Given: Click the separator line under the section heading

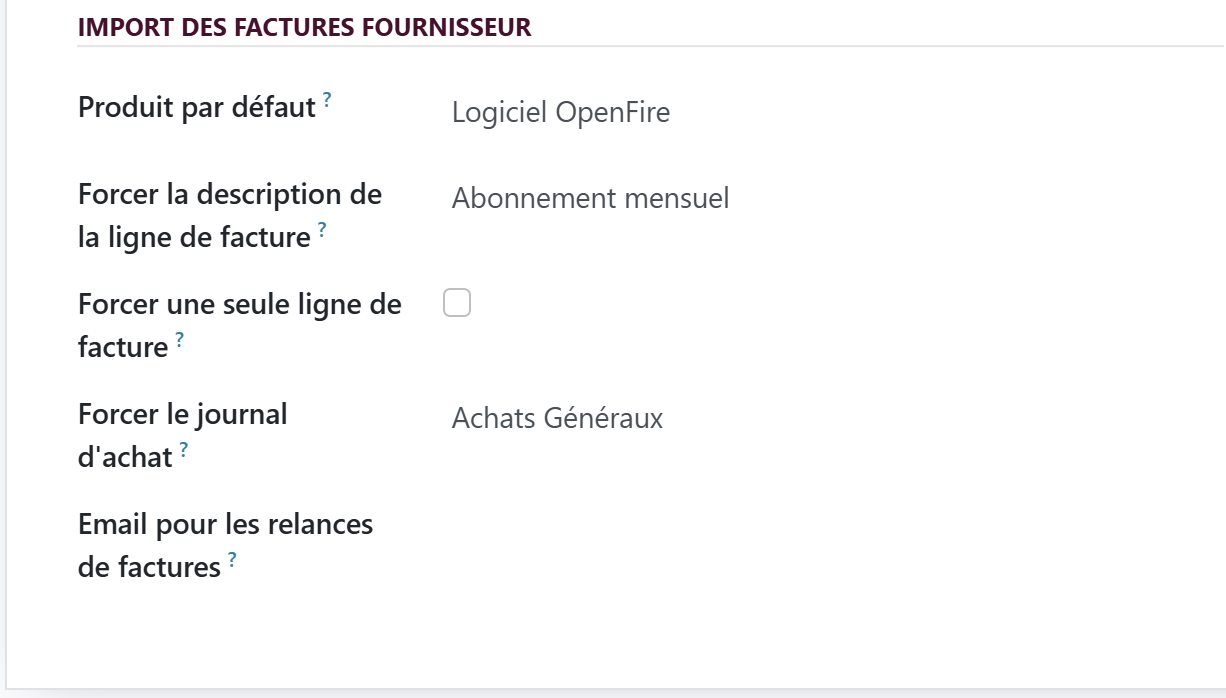Looking at the screenshot, I should pyautogui.click(x=651, y=46).
